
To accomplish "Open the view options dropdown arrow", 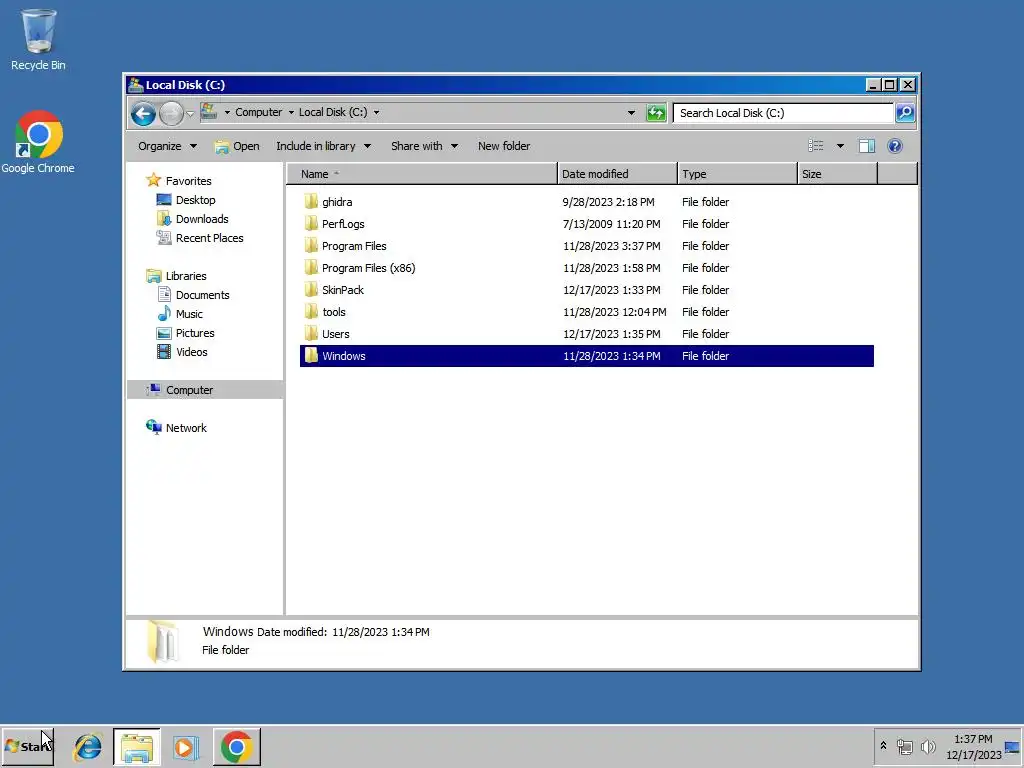I will tap(840, 146).
